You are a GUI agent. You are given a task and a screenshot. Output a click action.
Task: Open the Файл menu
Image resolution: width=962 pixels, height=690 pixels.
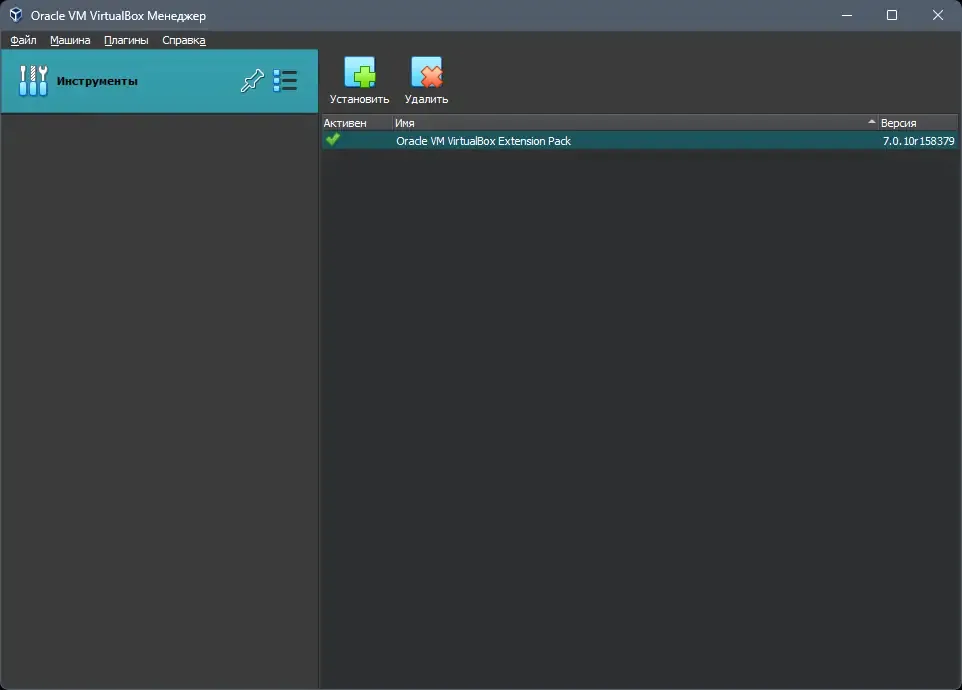(x=23, y=40)
